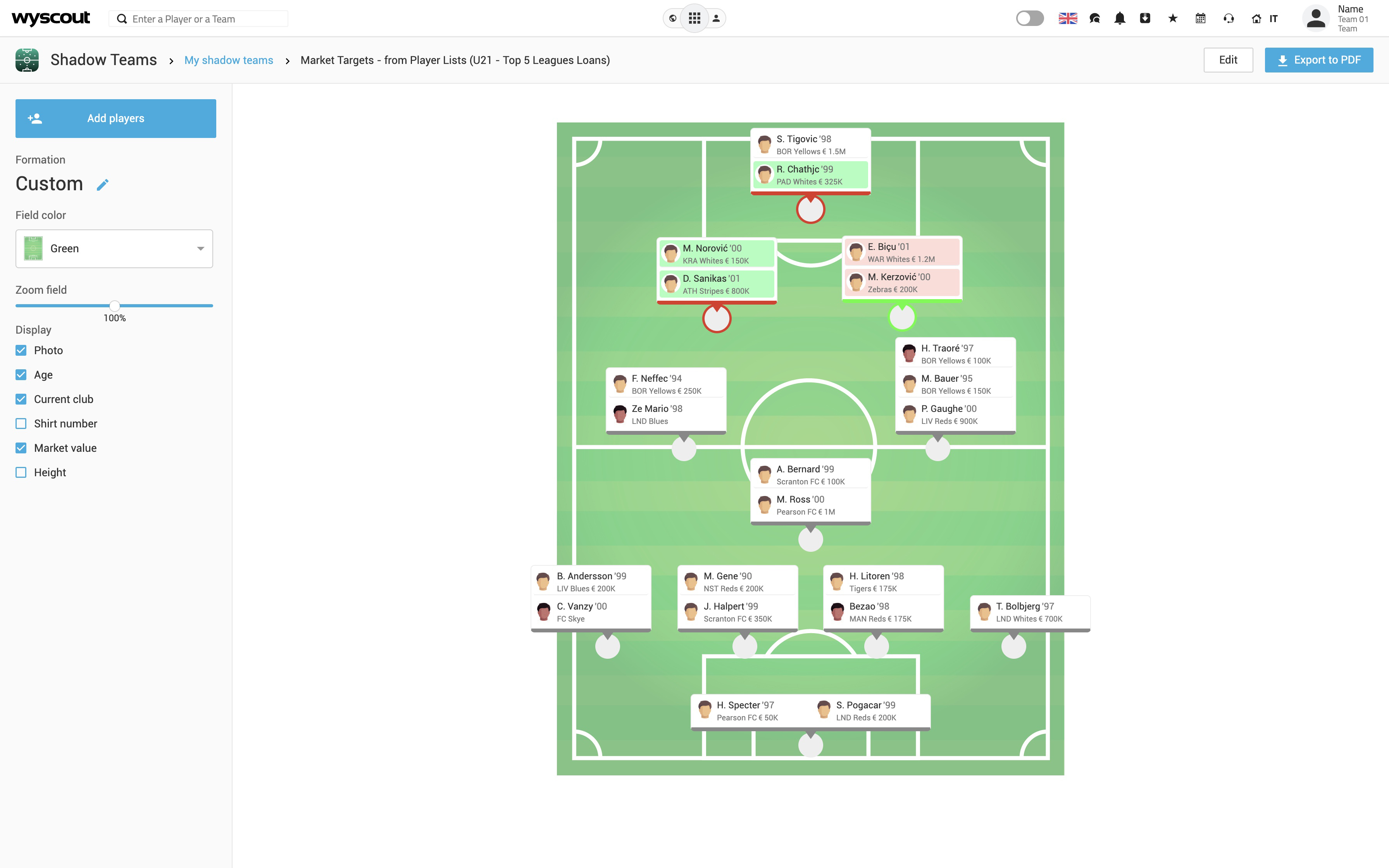The height and width of the screenshot is (868, 1389).
Task: Toggle the switch in top bar
Action: pos(1030,18)
